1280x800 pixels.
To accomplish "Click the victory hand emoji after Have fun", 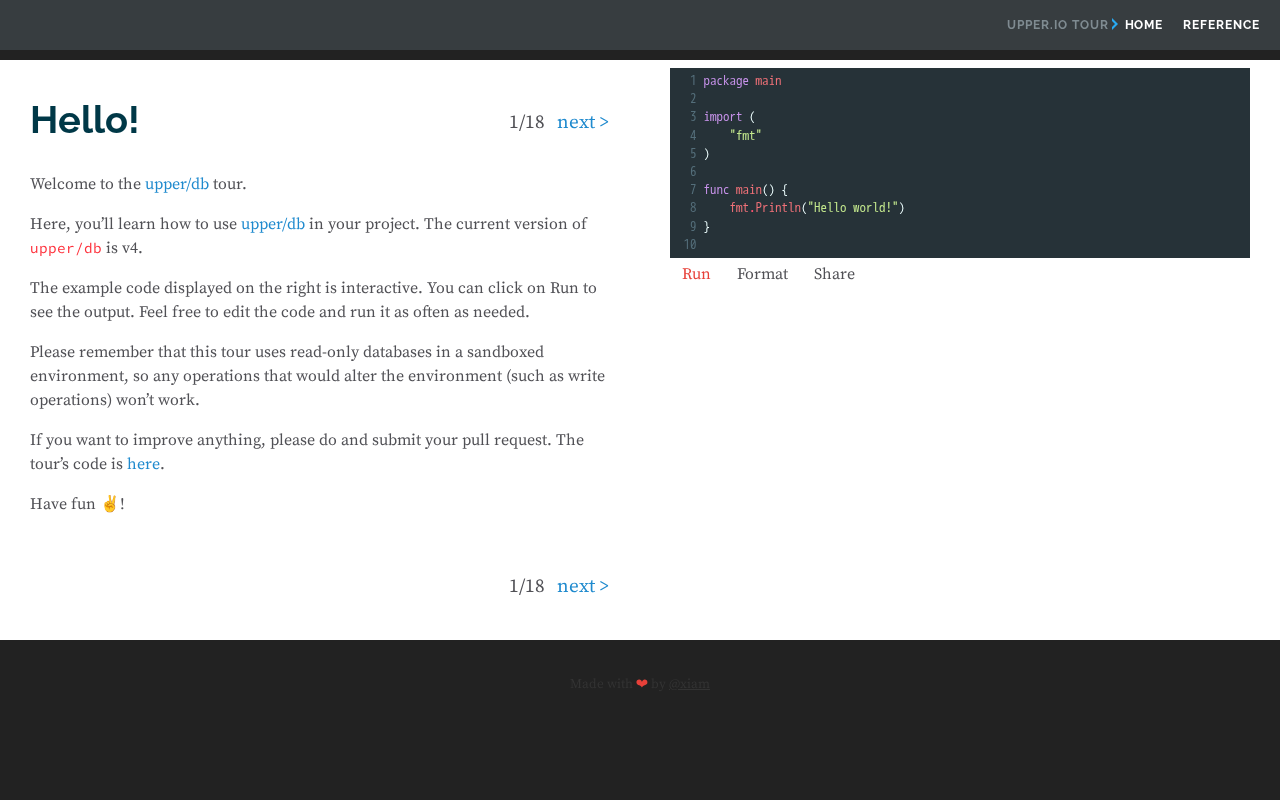I will [x=110, y=503].
